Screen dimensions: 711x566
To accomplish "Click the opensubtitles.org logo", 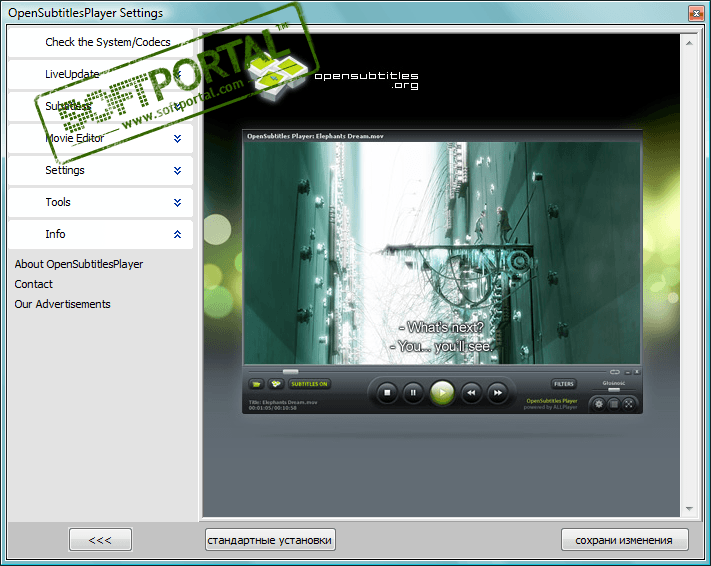I will [x=335, y=77].
